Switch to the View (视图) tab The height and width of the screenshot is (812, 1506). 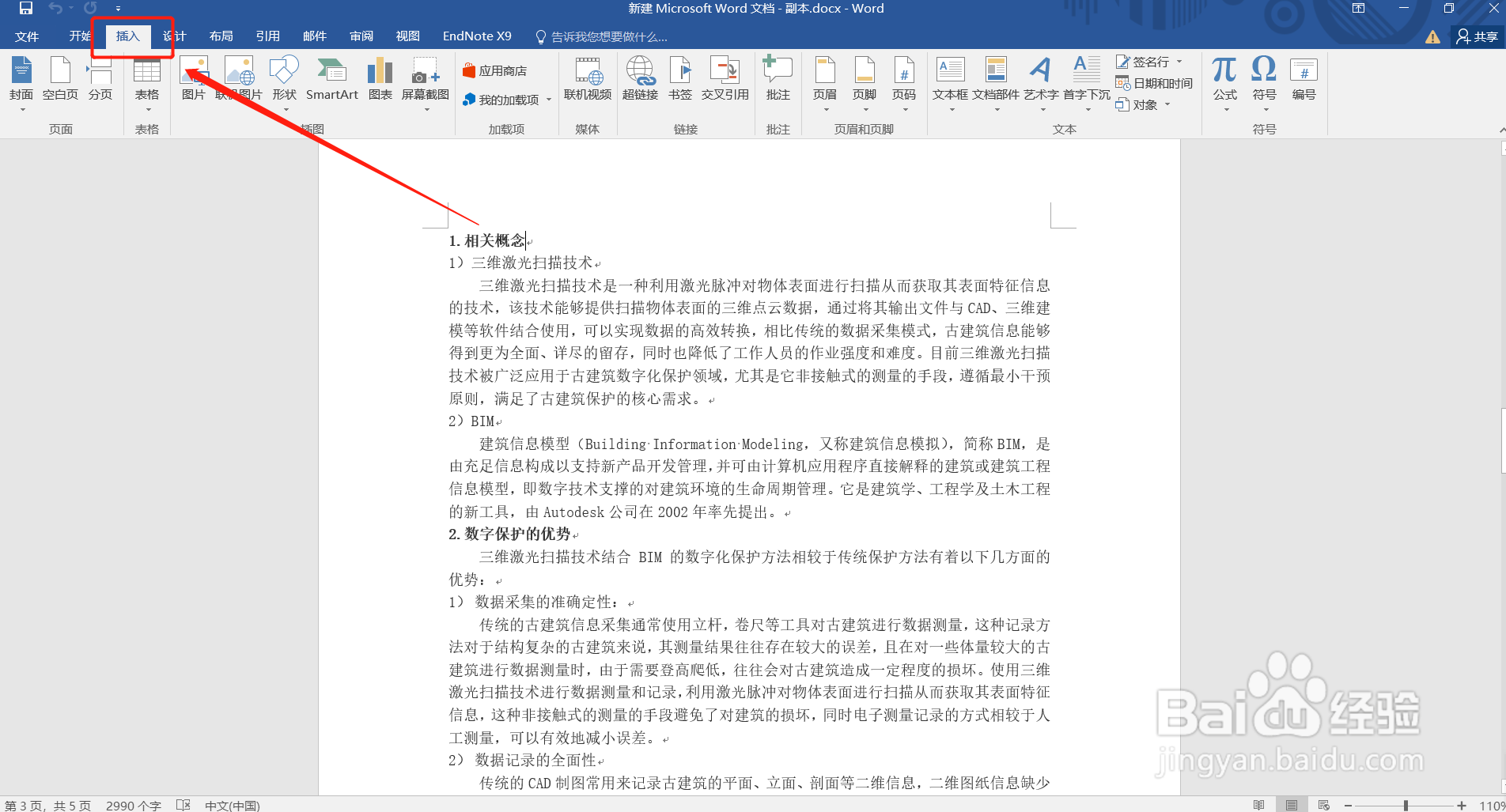[x=407, y=36]
